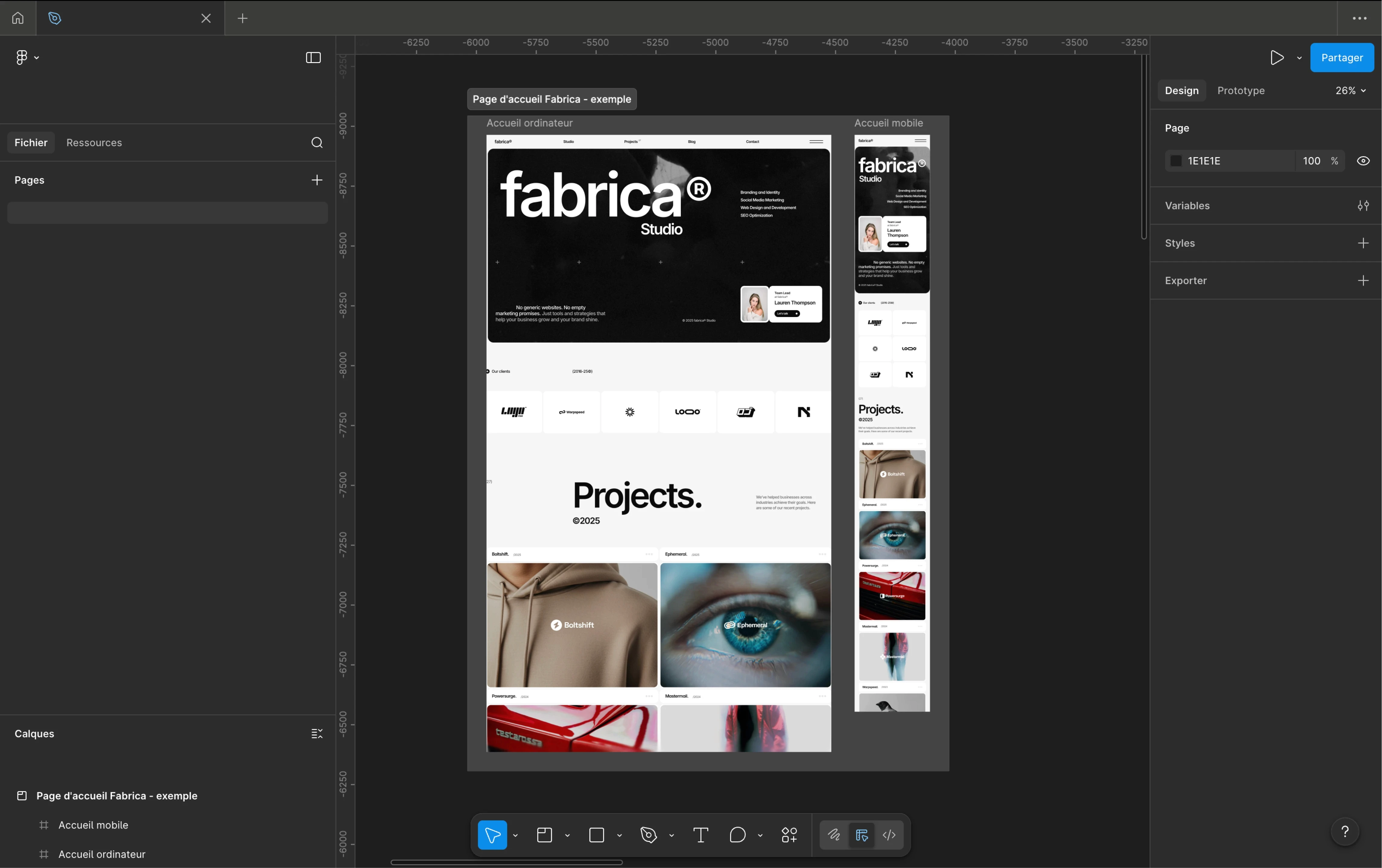Collapse all layers in Calques panel
This screenshot has height=868, width=1382.
pos(317,734)
